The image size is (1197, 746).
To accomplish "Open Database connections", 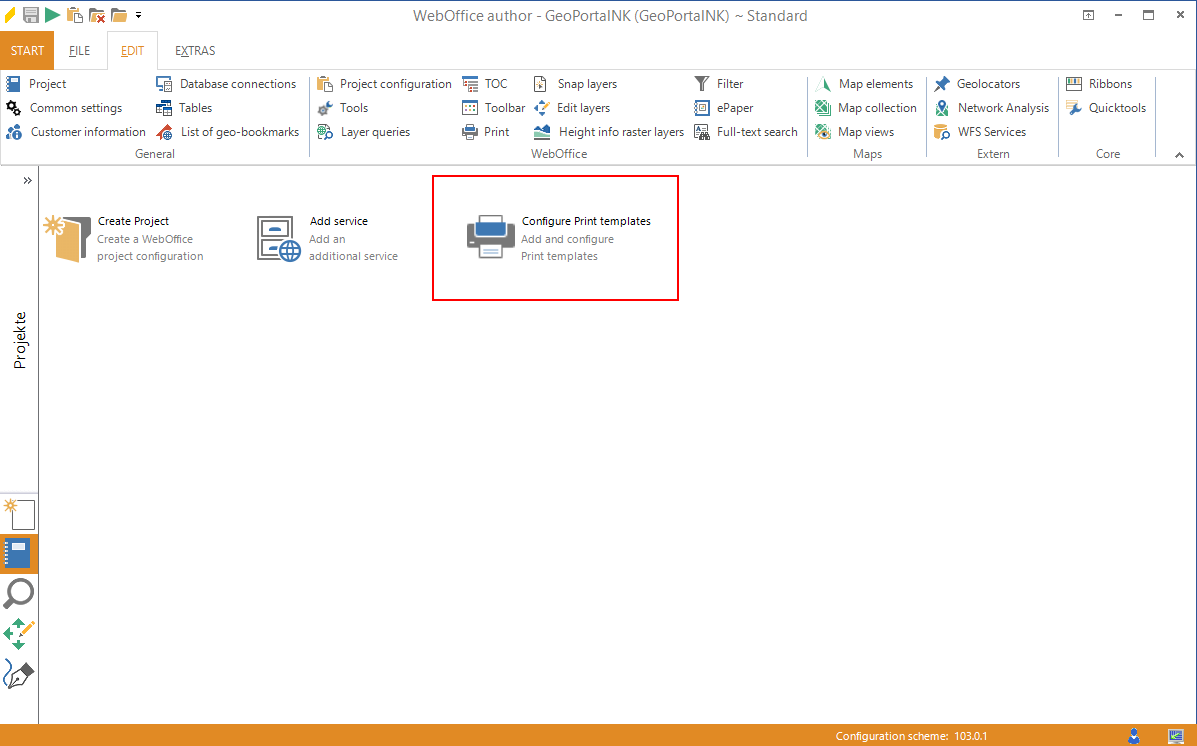I will coord(226,84).
